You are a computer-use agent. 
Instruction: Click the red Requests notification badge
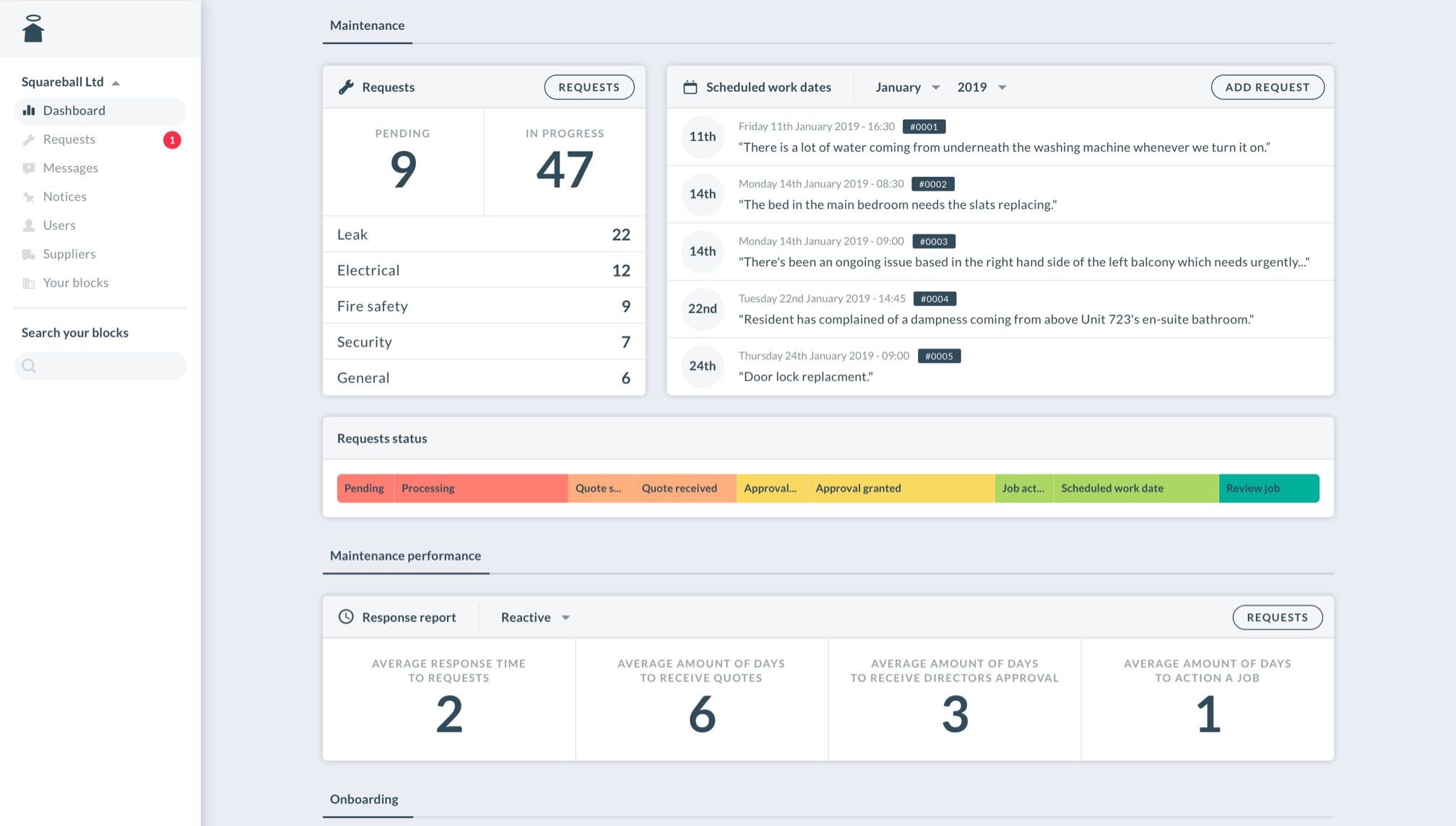[172, 140]
